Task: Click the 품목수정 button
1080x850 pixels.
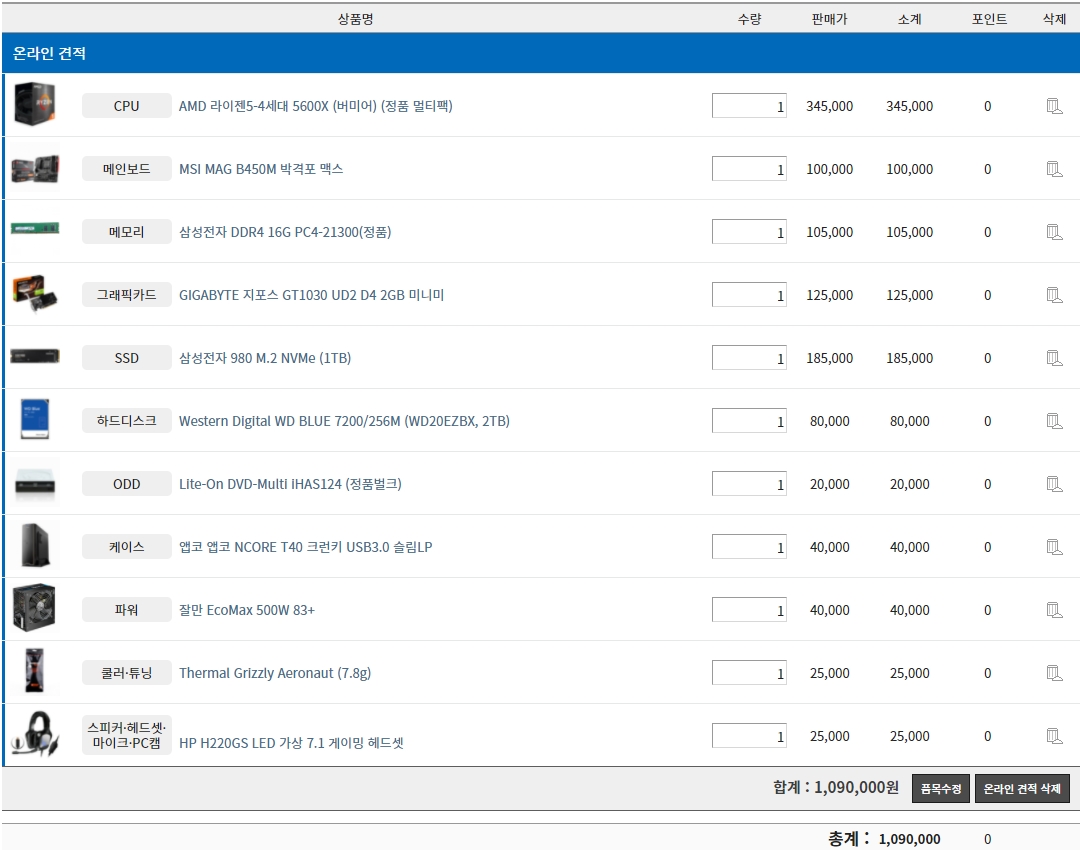Action: (x=941, y=789)
